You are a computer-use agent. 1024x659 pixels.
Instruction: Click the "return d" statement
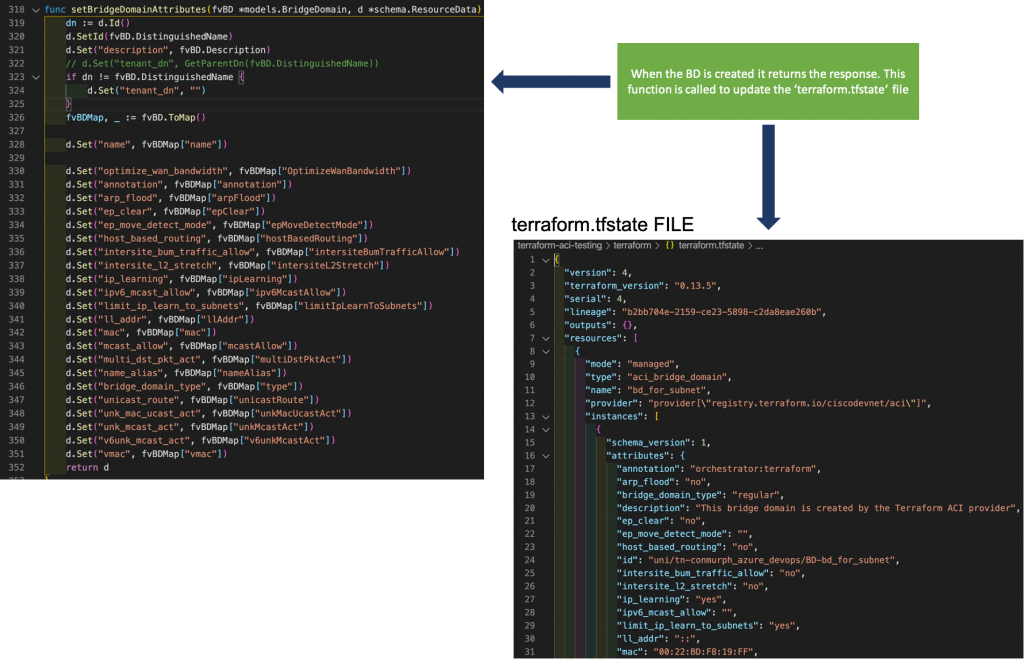click(x=87, y=467)
